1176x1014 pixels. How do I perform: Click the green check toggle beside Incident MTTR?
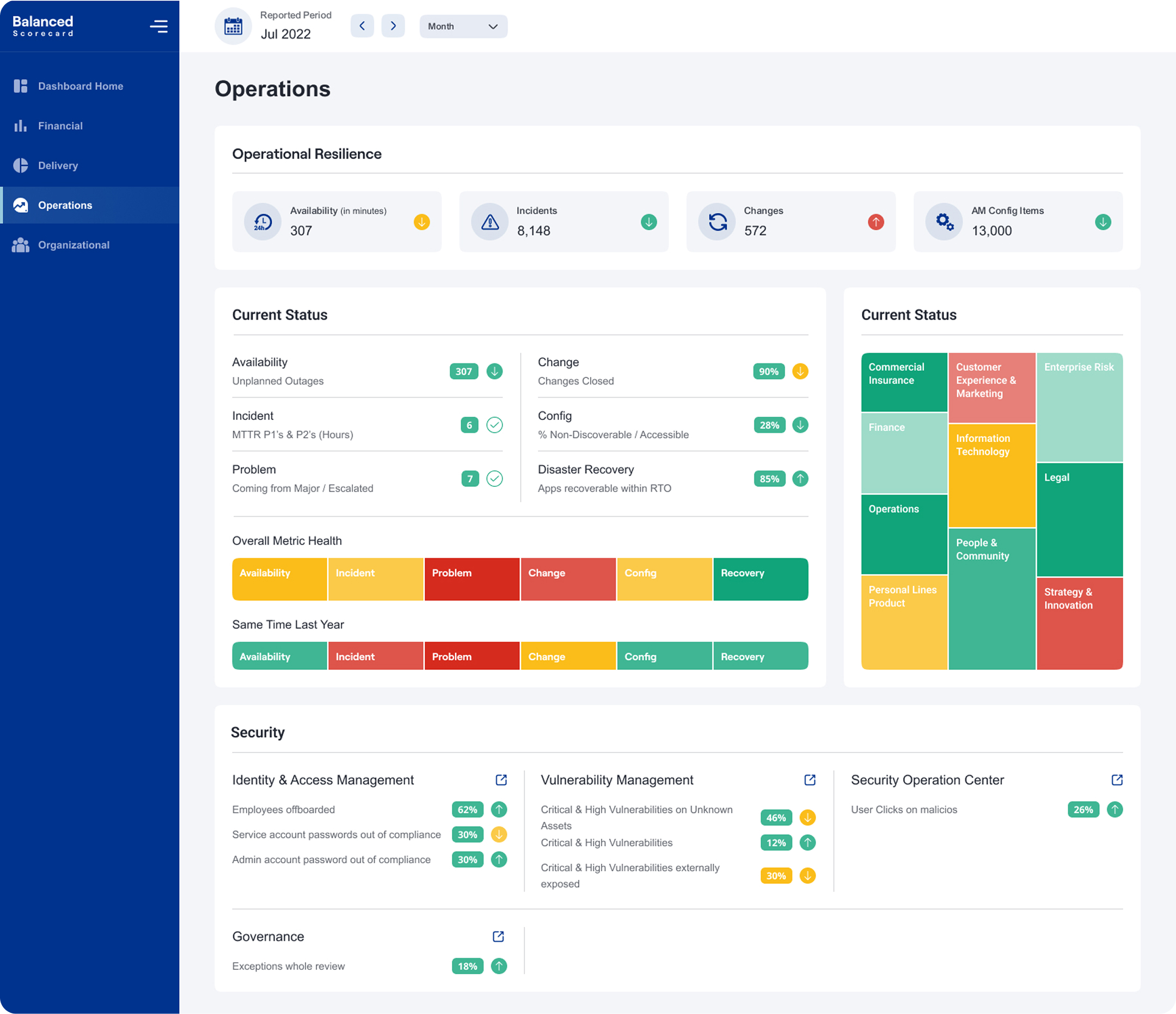(494, 425)
